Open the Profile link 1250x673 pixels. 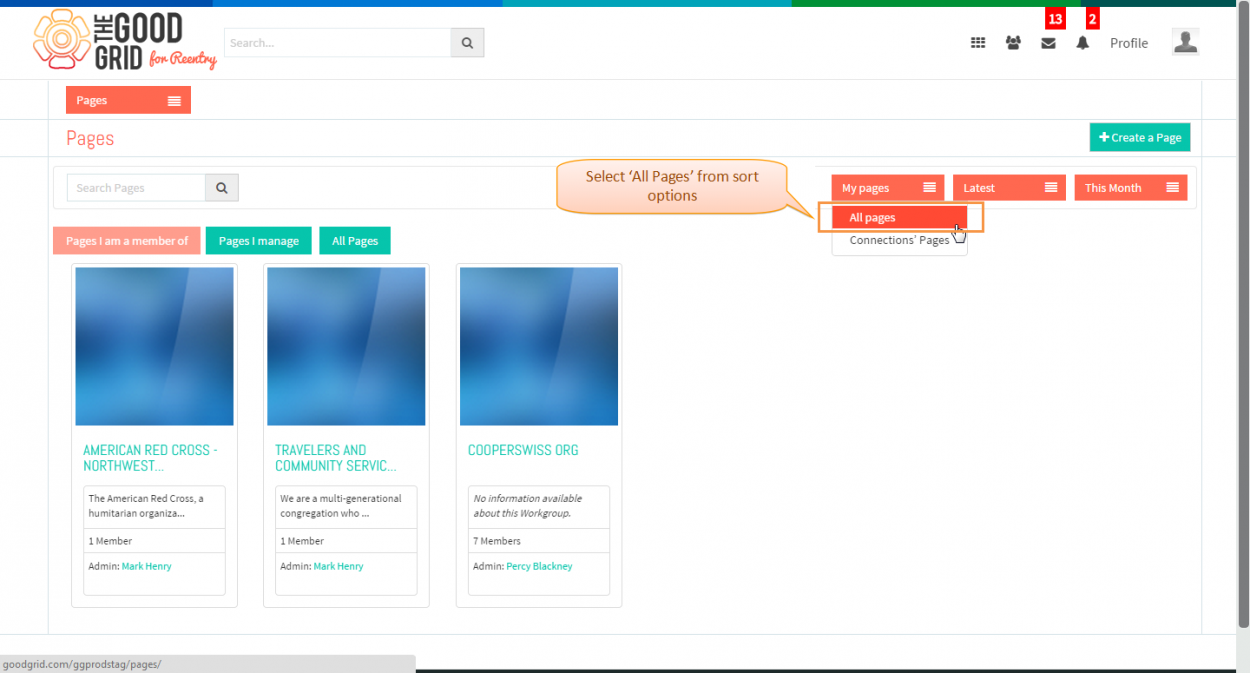click(1129, 43)
